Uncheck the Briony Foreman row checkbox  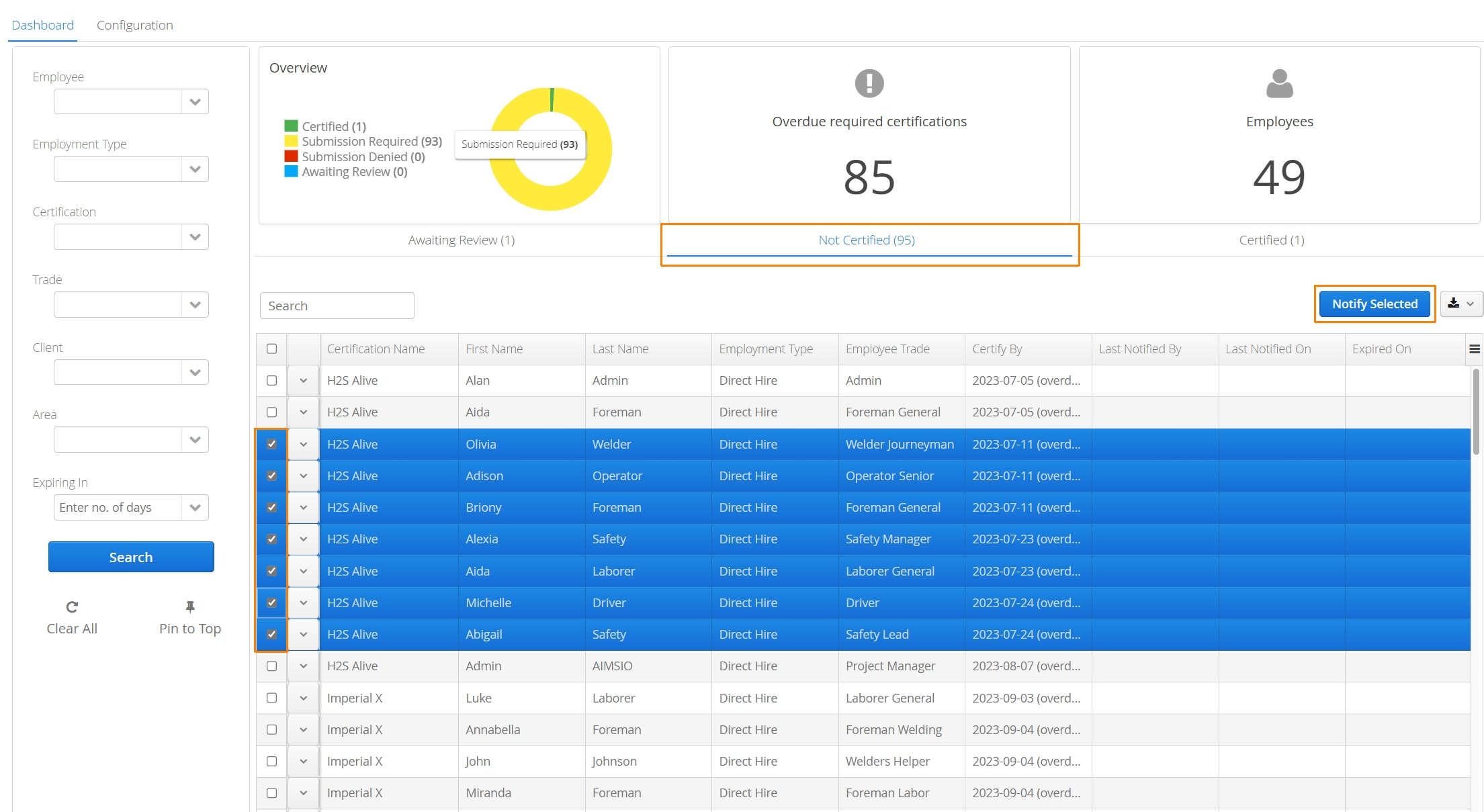pos(271,507)
